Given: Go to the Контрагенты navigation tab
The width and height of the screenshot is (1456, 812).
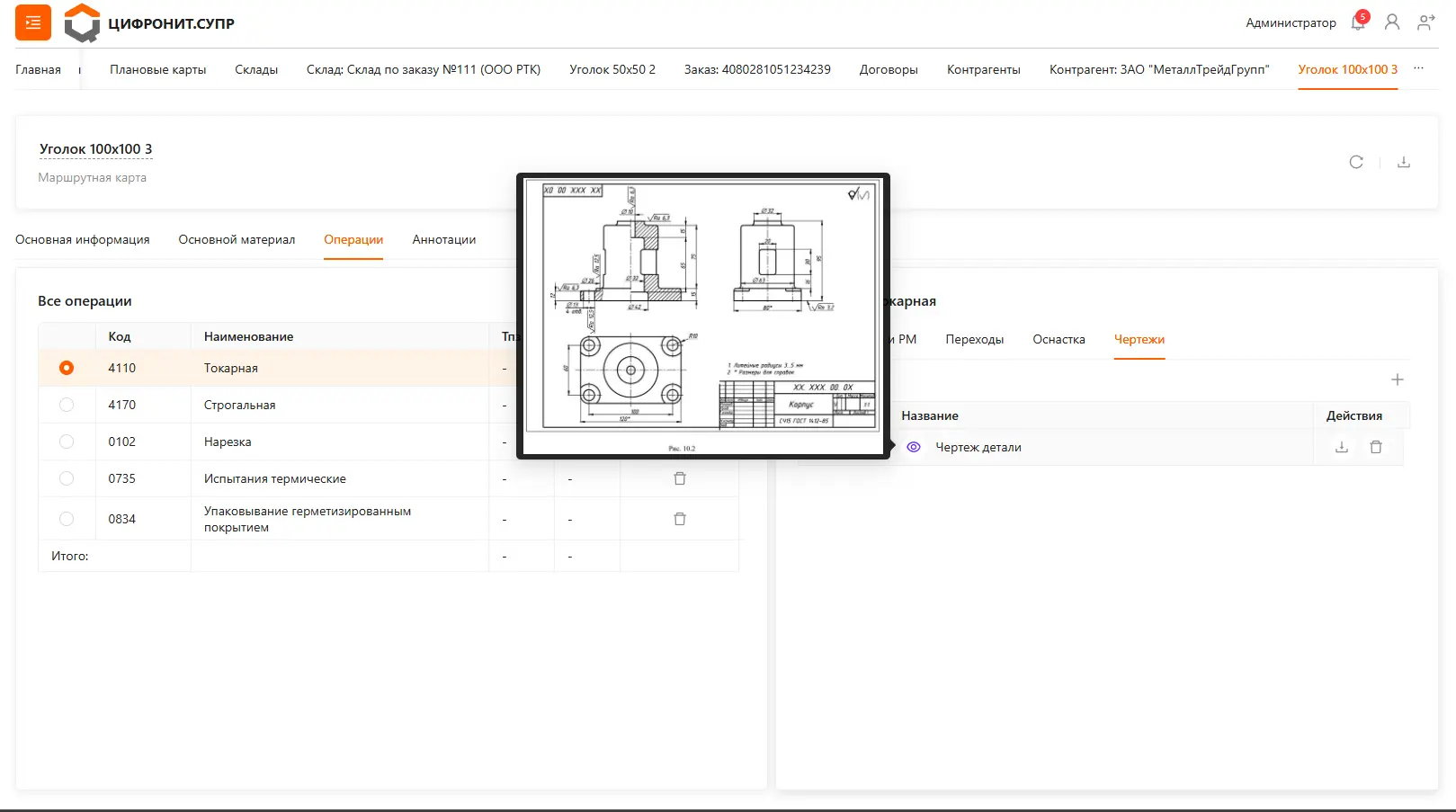Looking at the screenshot, I should click(983, 70).
